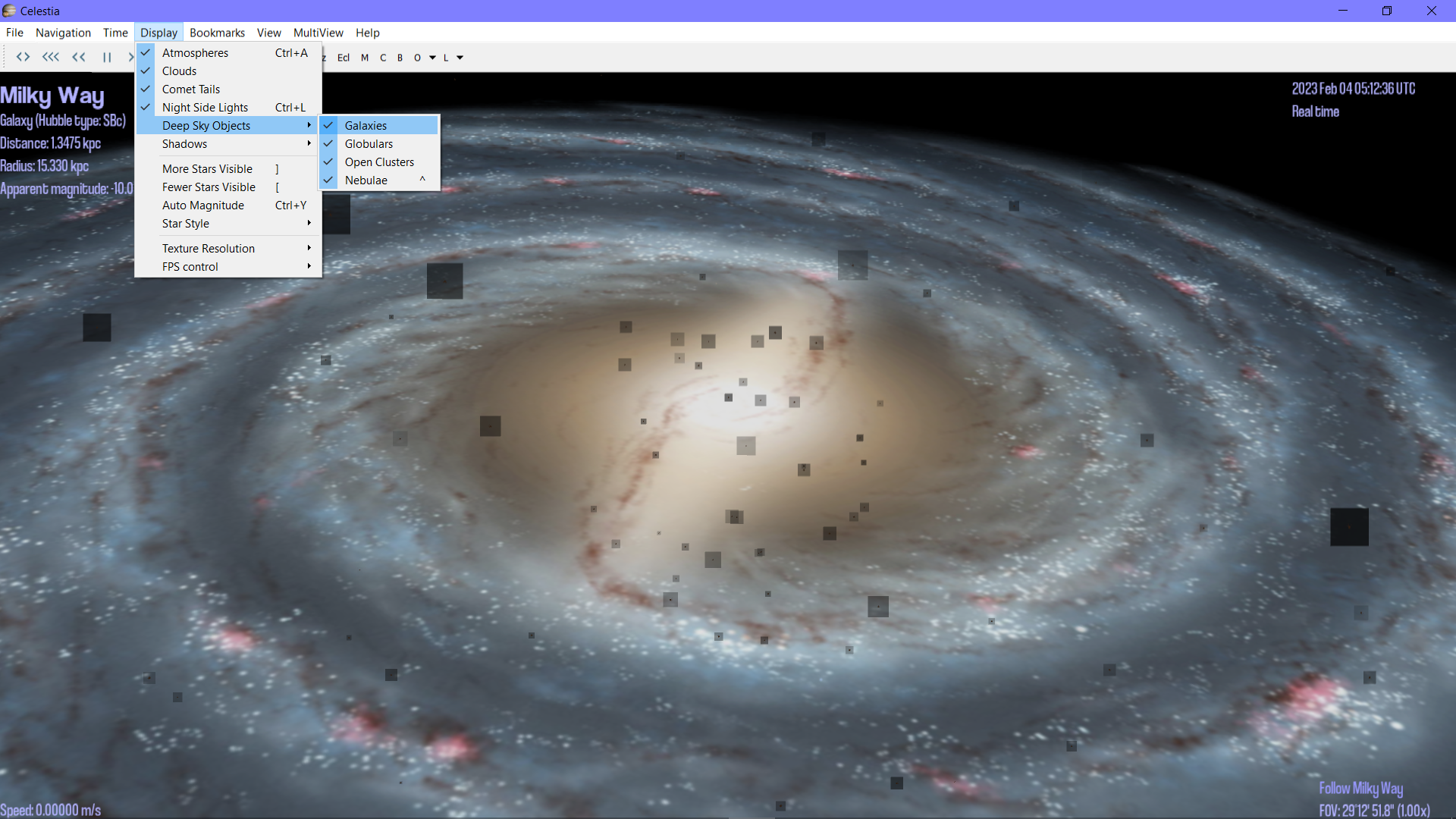Expand the Deep Sky Objects submenu
This screenshot has width=1456, height=819.
228,126
